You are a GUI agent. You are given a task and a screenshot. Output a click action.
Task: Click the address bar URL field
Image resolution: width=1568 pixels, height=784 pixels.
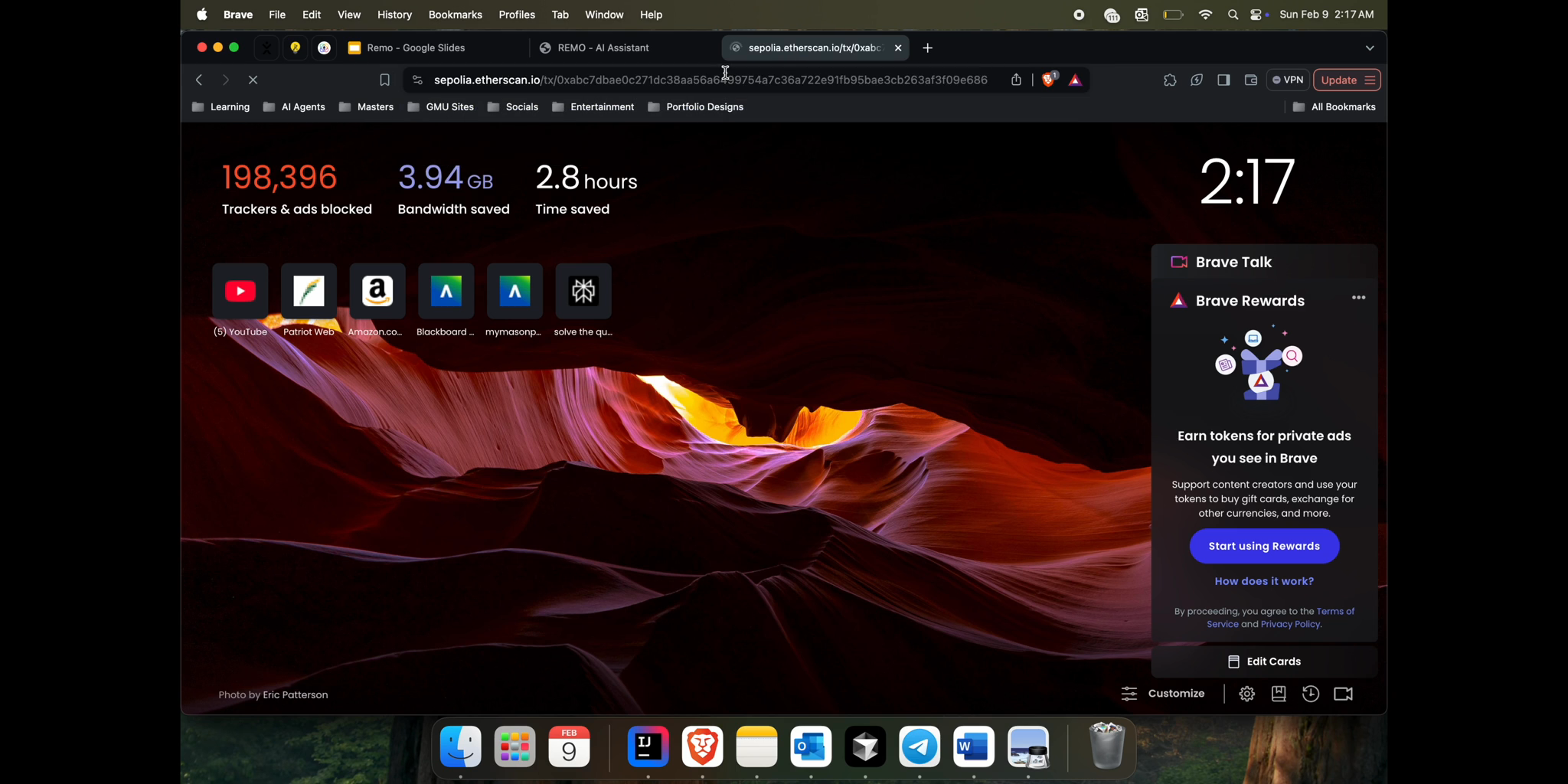[710, 80]
